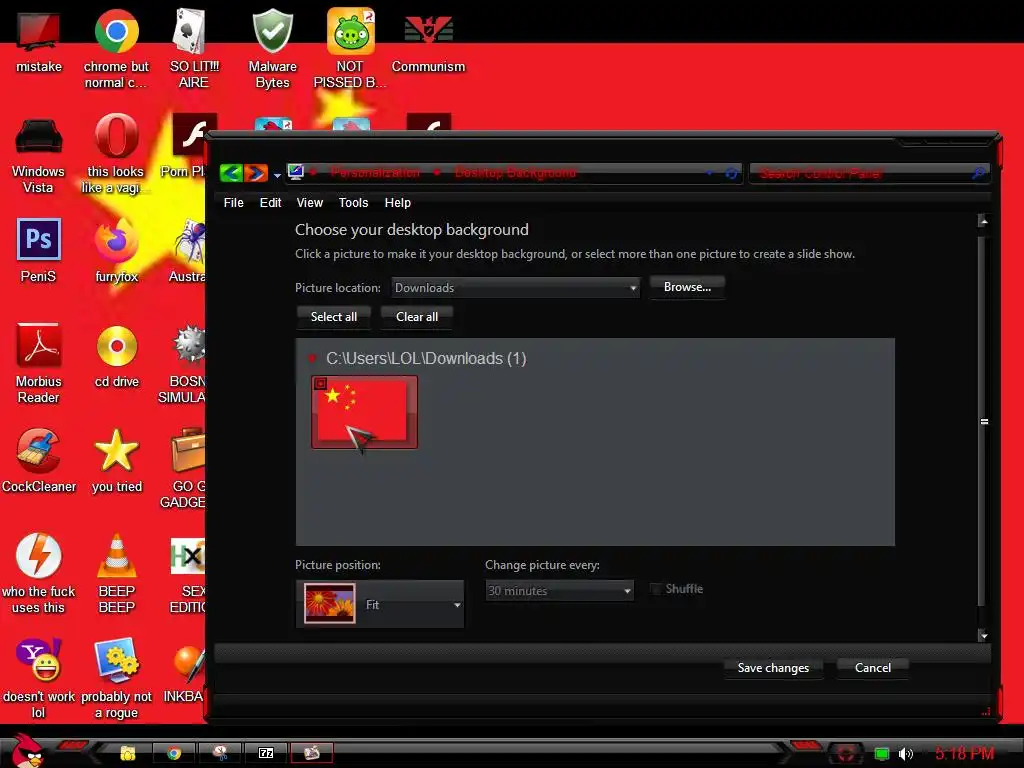Click the green network tray icon
The width and height of the screenshot is (1024, 768).
coord(882,754)
